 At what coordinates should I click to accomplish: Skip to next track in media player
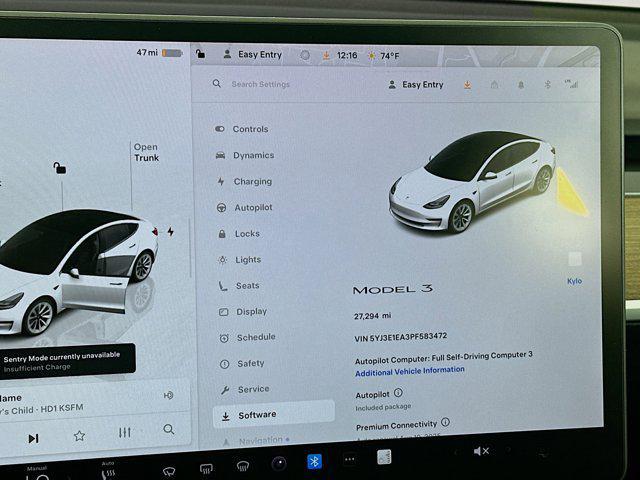33,438
